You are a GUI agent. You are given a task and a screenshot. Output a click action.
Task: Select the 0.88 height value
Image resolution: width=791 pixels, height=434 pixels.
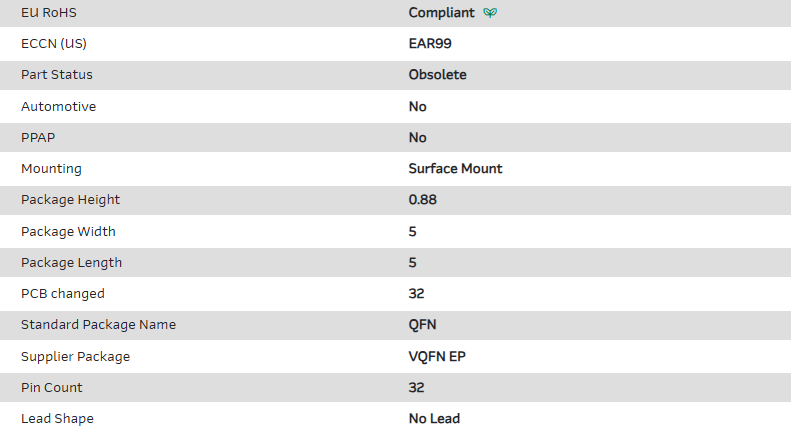point(423,200)
